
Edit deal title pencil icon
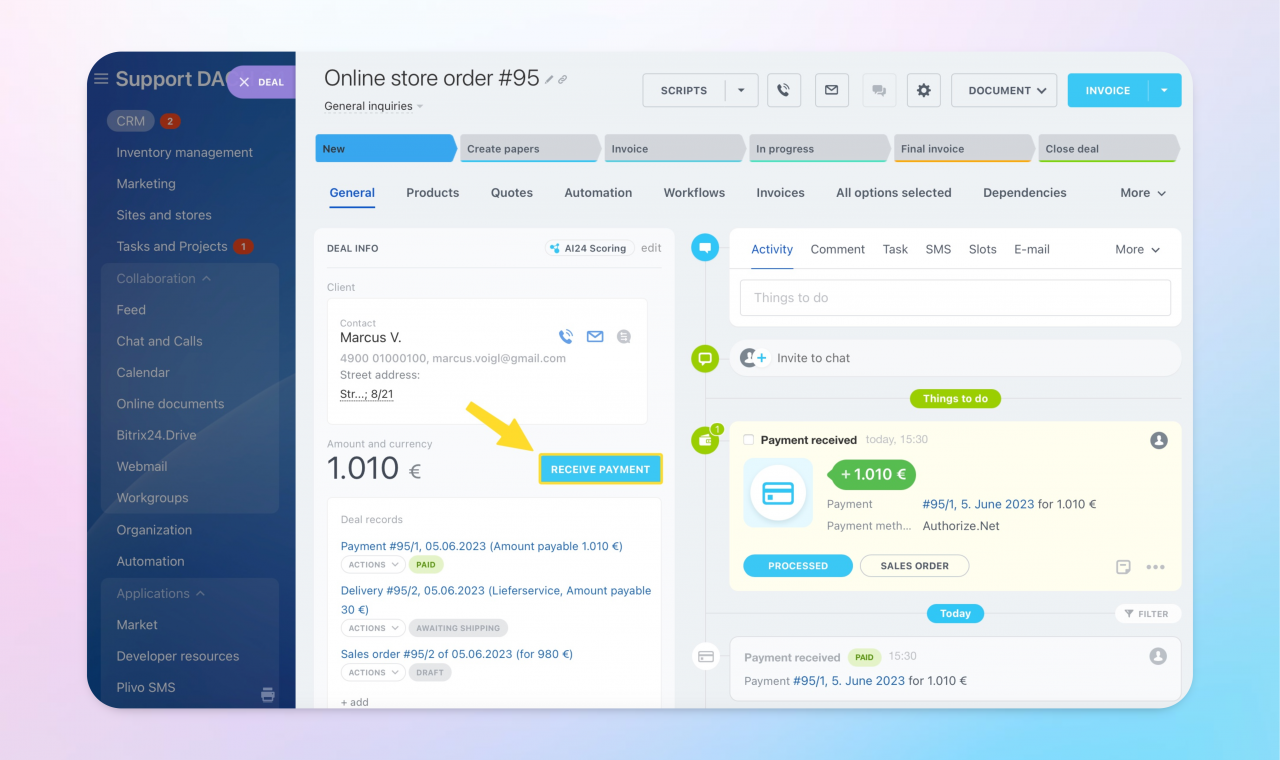tap(549, 80)
